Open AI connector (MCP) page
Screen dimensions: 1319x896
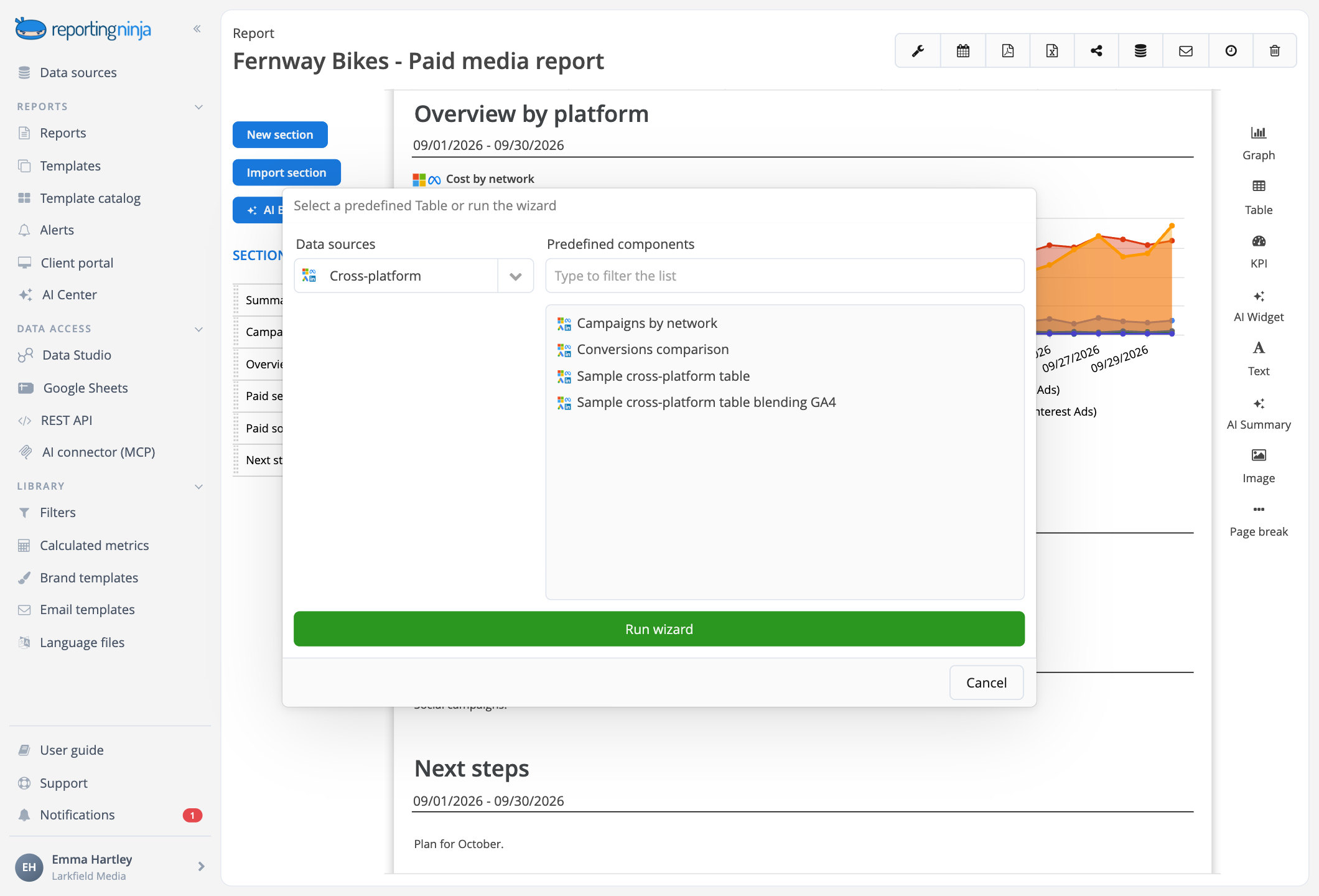[x=98, y=452]
